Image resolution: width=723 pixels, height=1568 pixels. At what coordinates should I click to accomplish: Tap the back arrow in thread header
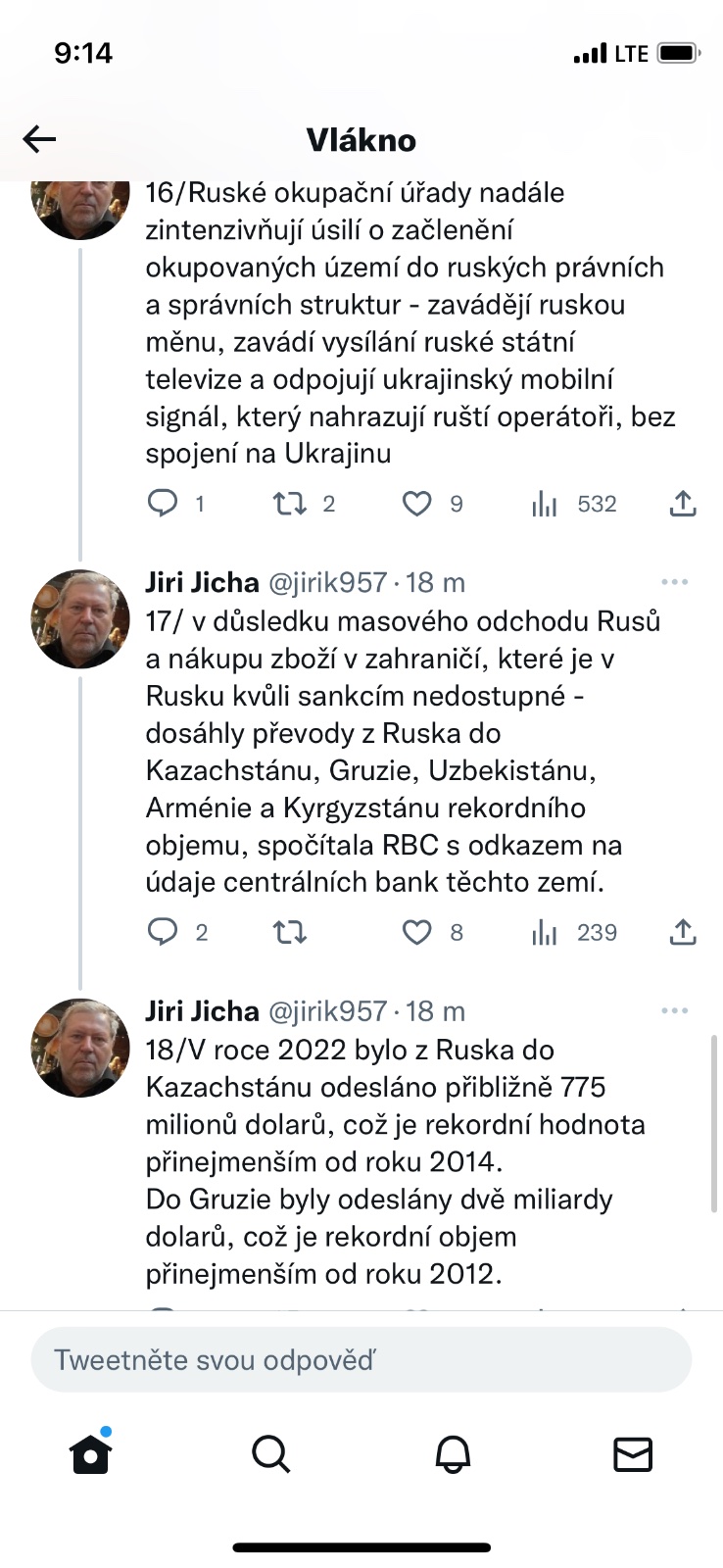[x=40, y=139]
